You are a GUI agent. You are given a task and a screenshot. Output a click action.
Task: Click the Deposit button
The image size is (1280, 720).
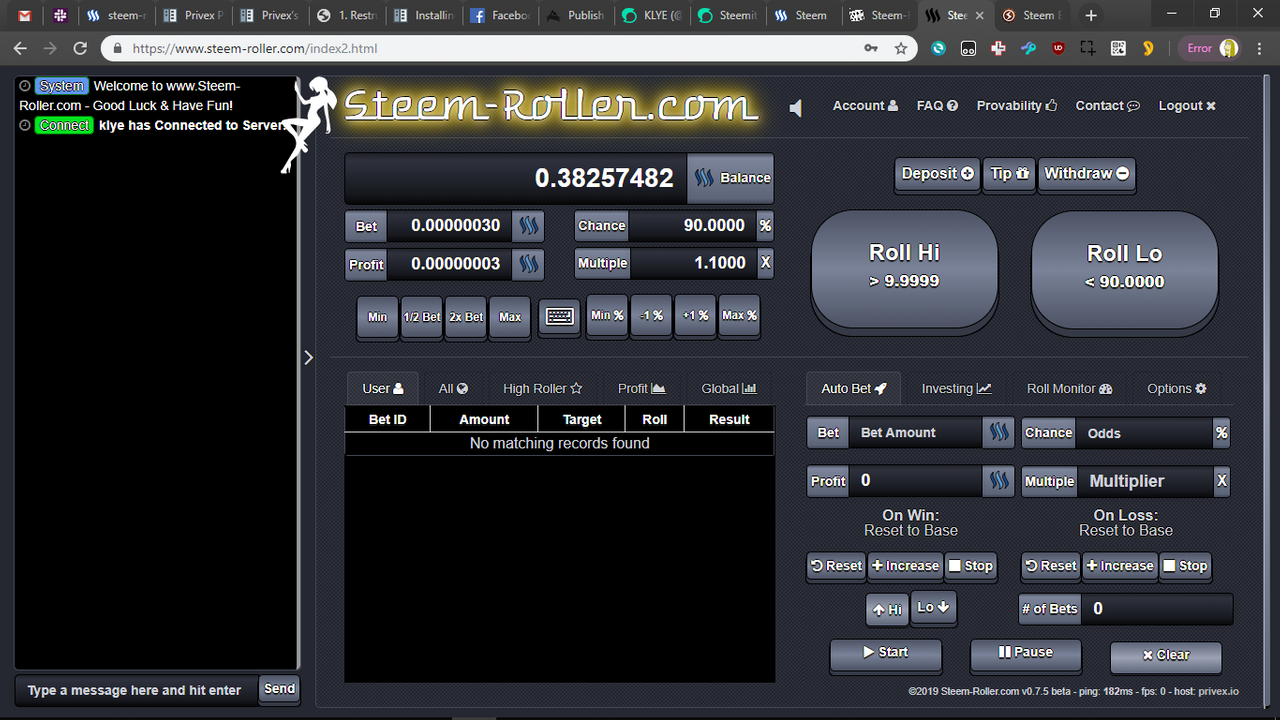click(x=937, y=174)
